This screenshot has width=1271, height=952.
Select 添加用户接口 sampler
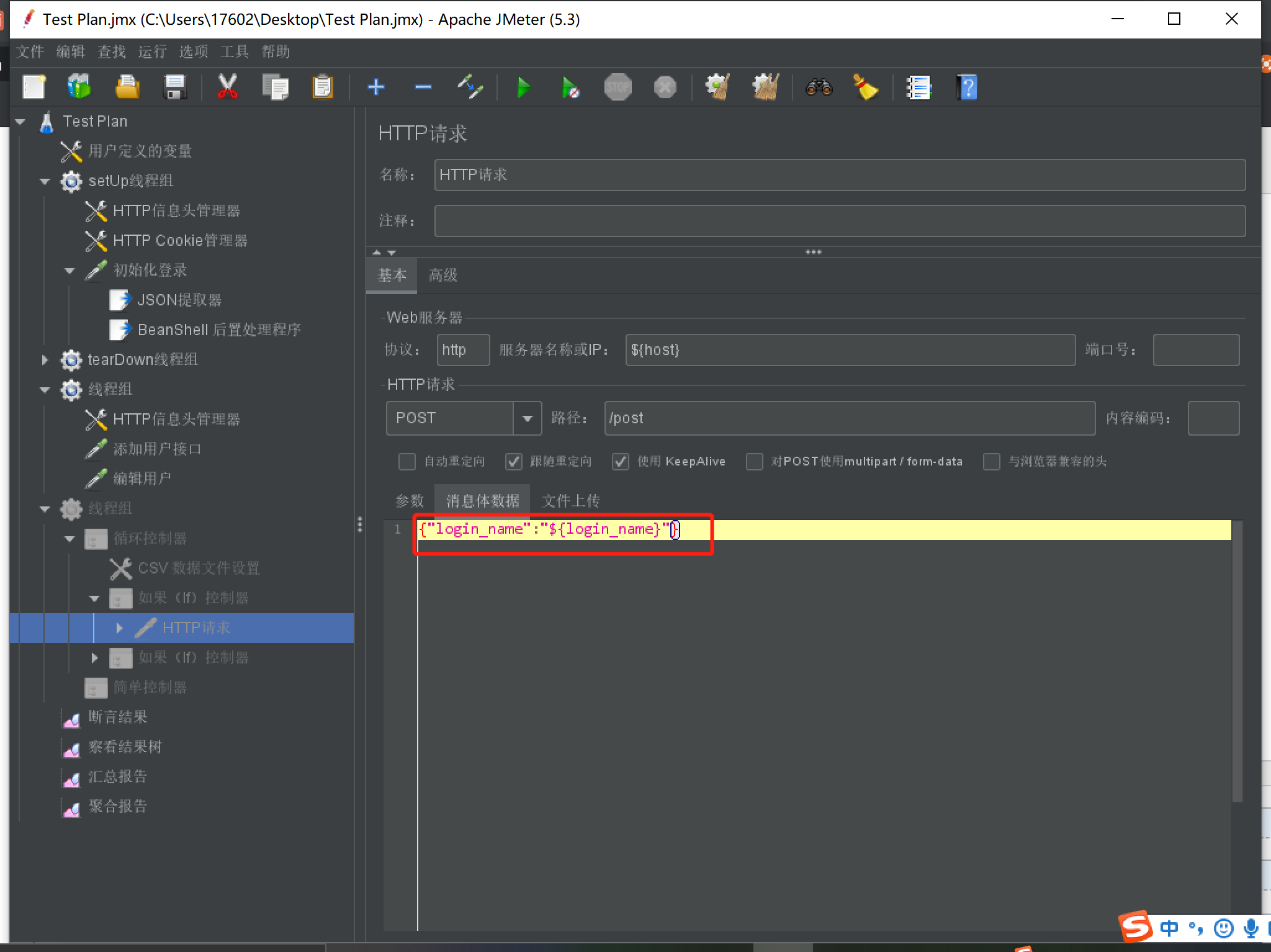pyautogui.click(x=157, y=449)
